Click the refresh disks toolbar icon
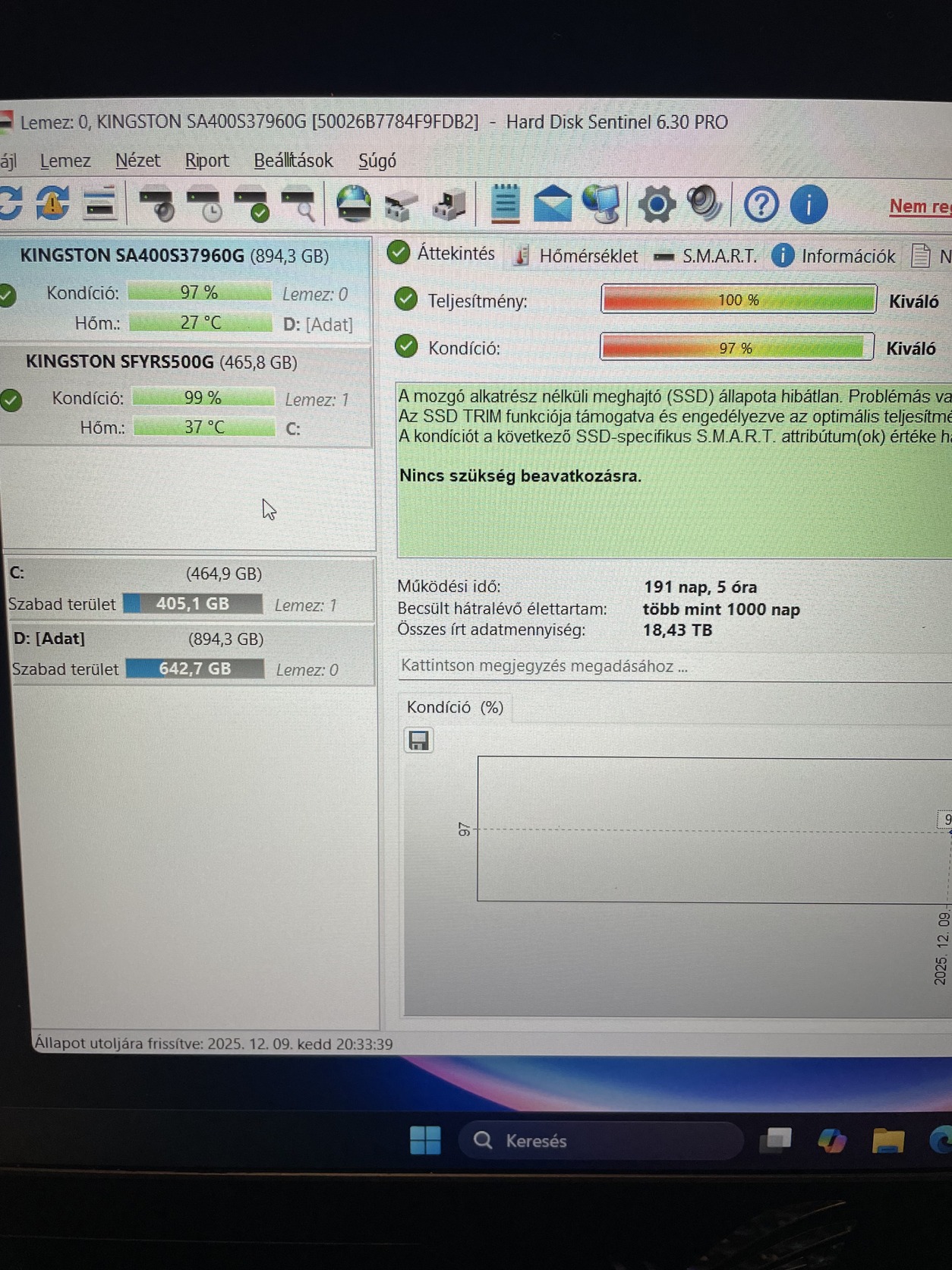The height and width of the screenshot is (1270, 952). pos(11,204)
